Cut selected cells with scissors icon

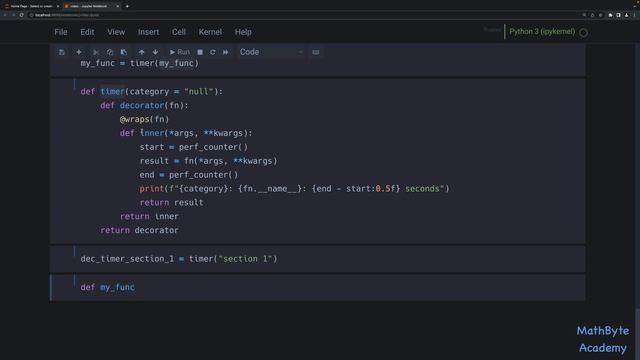(96, 52)
